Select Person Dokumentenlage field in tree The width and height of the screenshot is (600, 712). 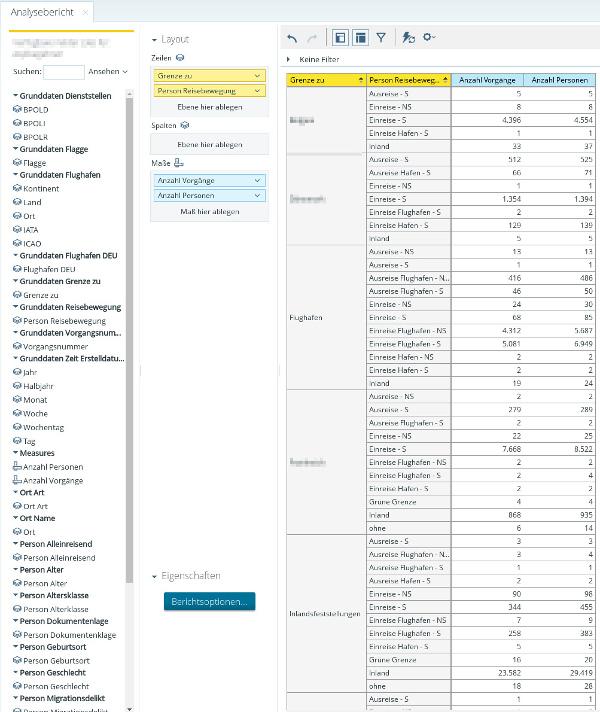(x=69, y=635)
